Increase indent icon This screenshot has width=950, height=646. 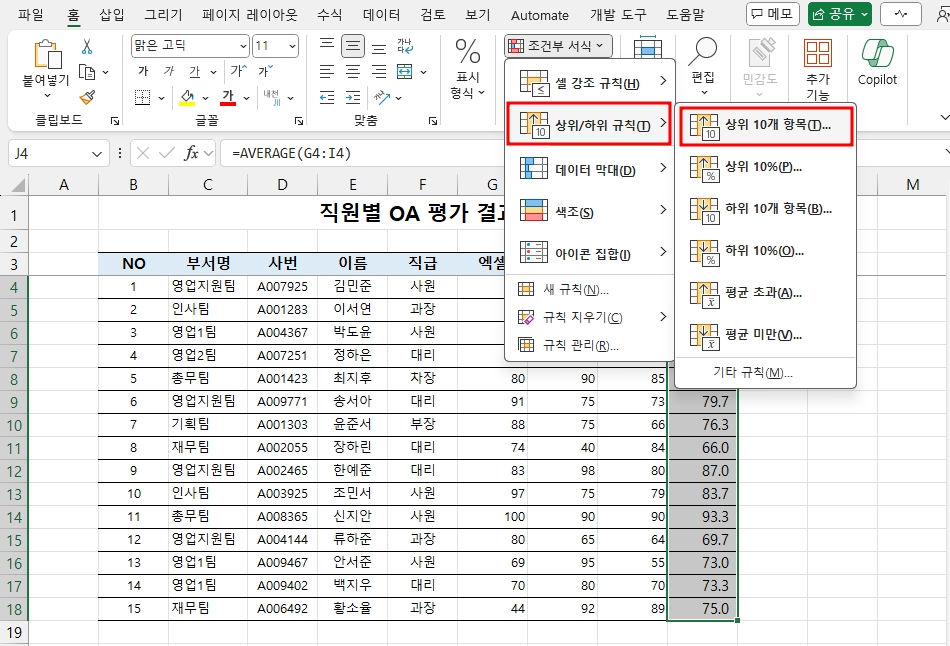point(353,97)
